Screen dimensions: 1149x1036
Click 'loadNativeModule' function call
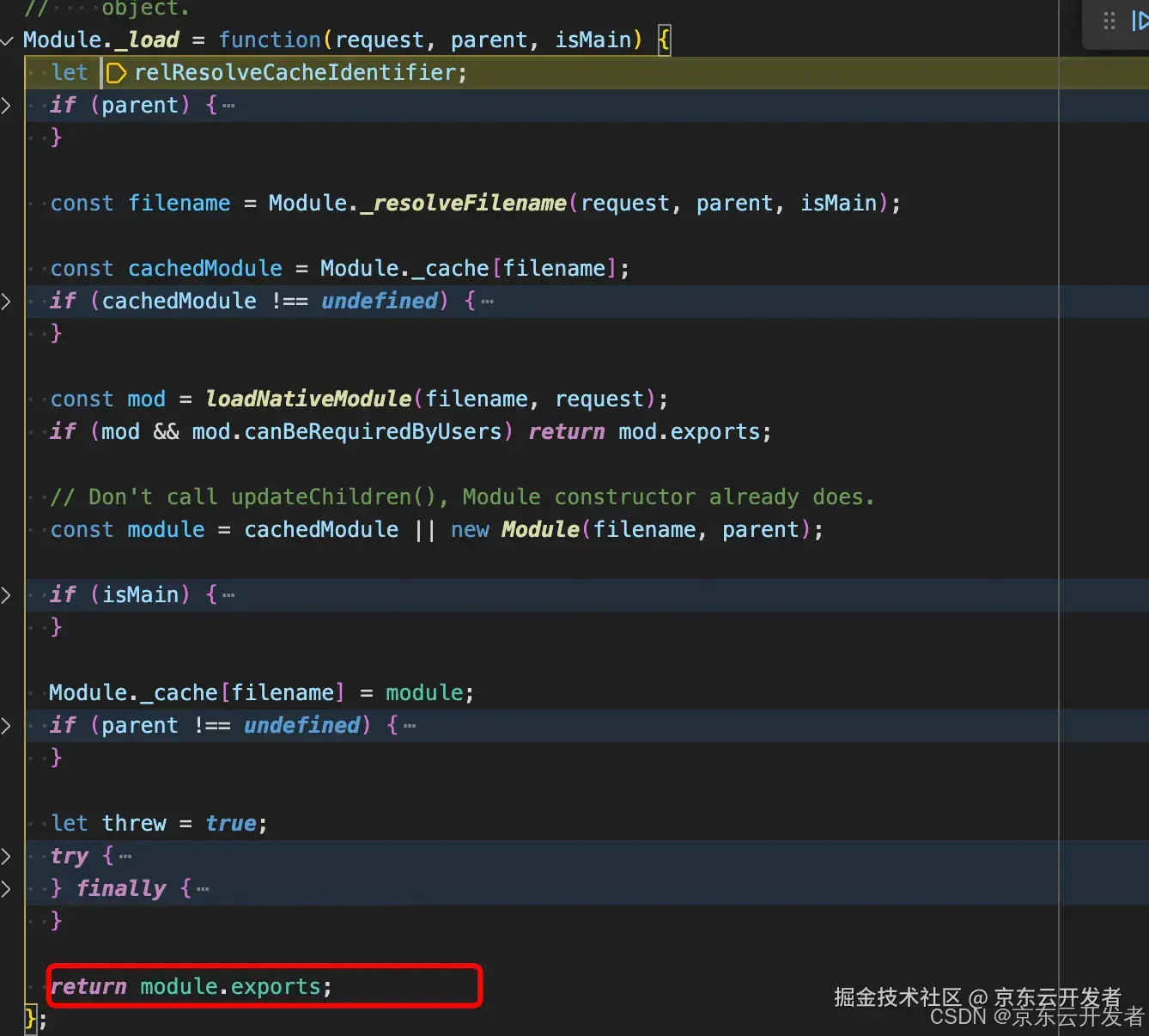309,399
